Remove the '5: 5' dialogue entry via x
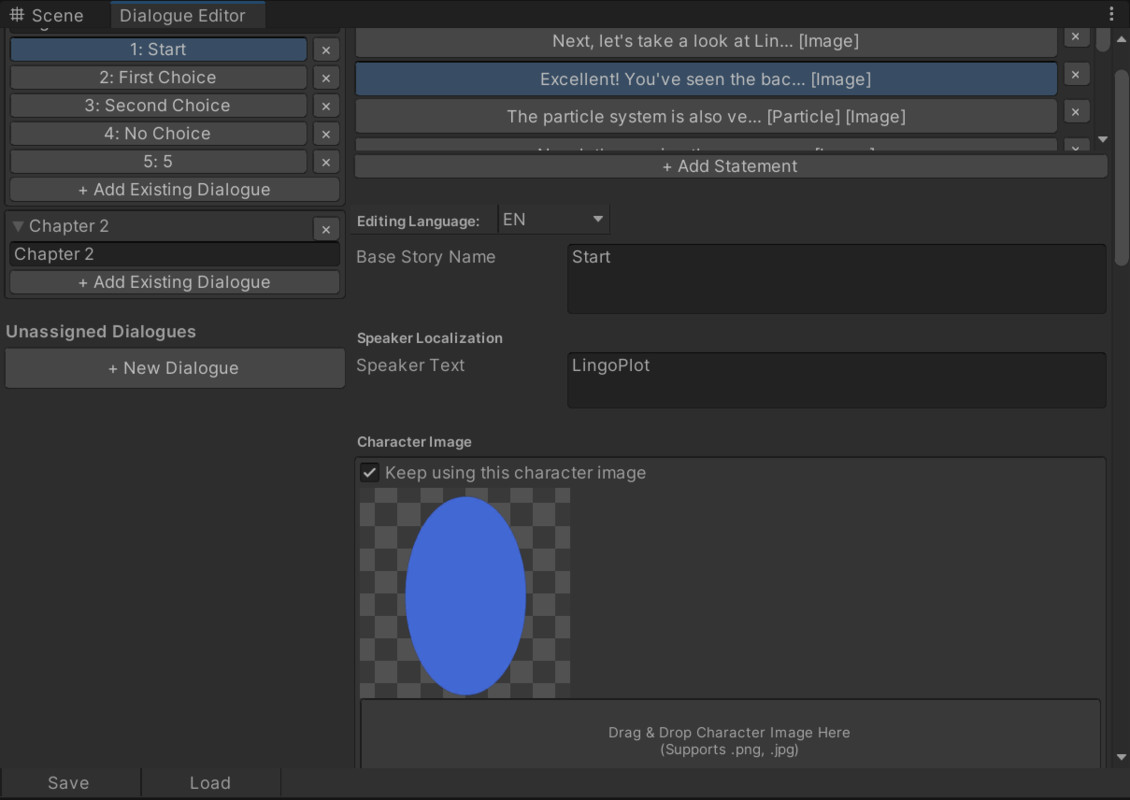The image size is (1130, 800). pyautogui.click(x=326, y=162)
